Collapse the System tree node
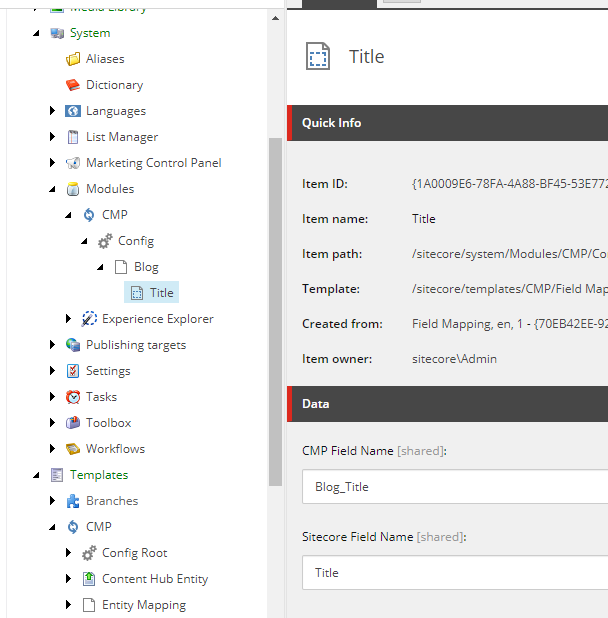The height and width of the screenshot is (618, 608). [36, 34]
